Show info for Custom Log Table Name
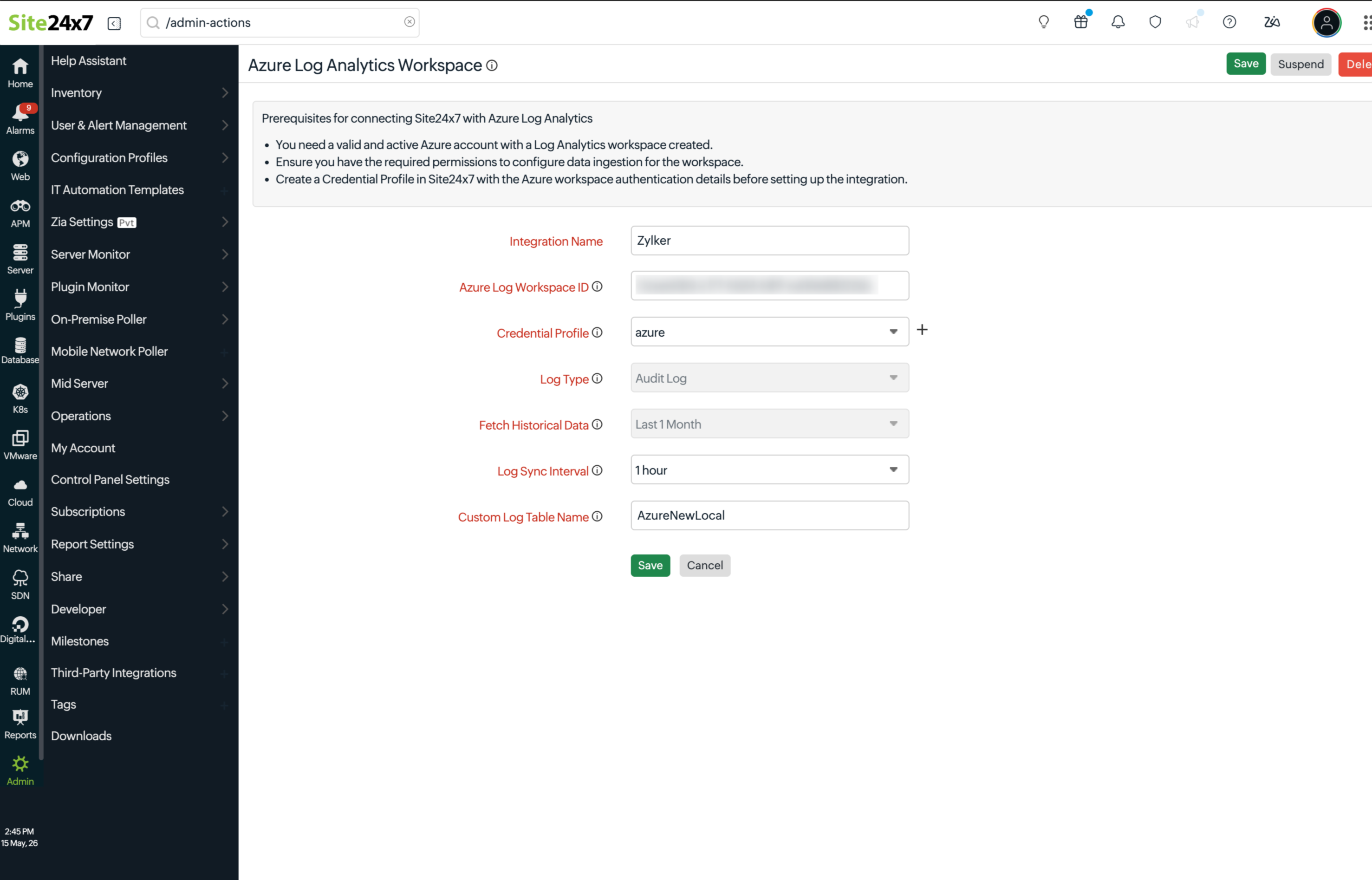 (597, 516)
